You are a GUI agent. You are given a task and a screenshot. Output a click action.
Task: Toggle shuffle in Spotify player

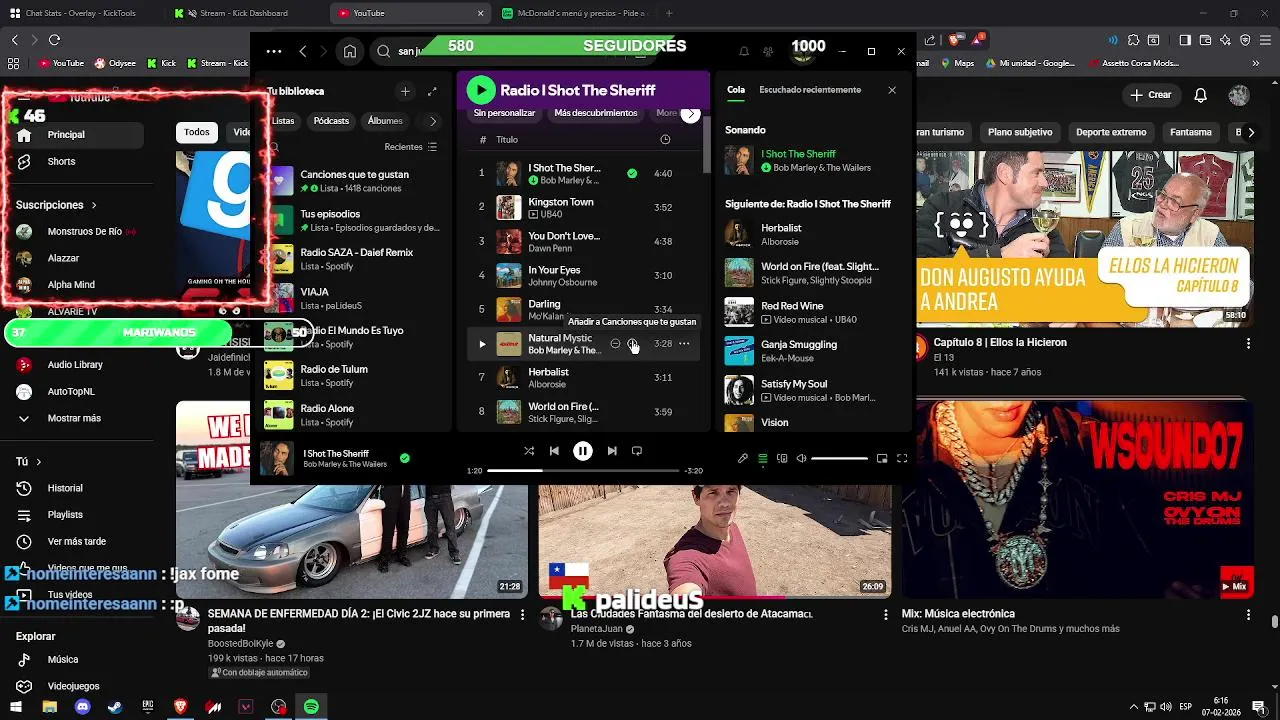point(529,451)
